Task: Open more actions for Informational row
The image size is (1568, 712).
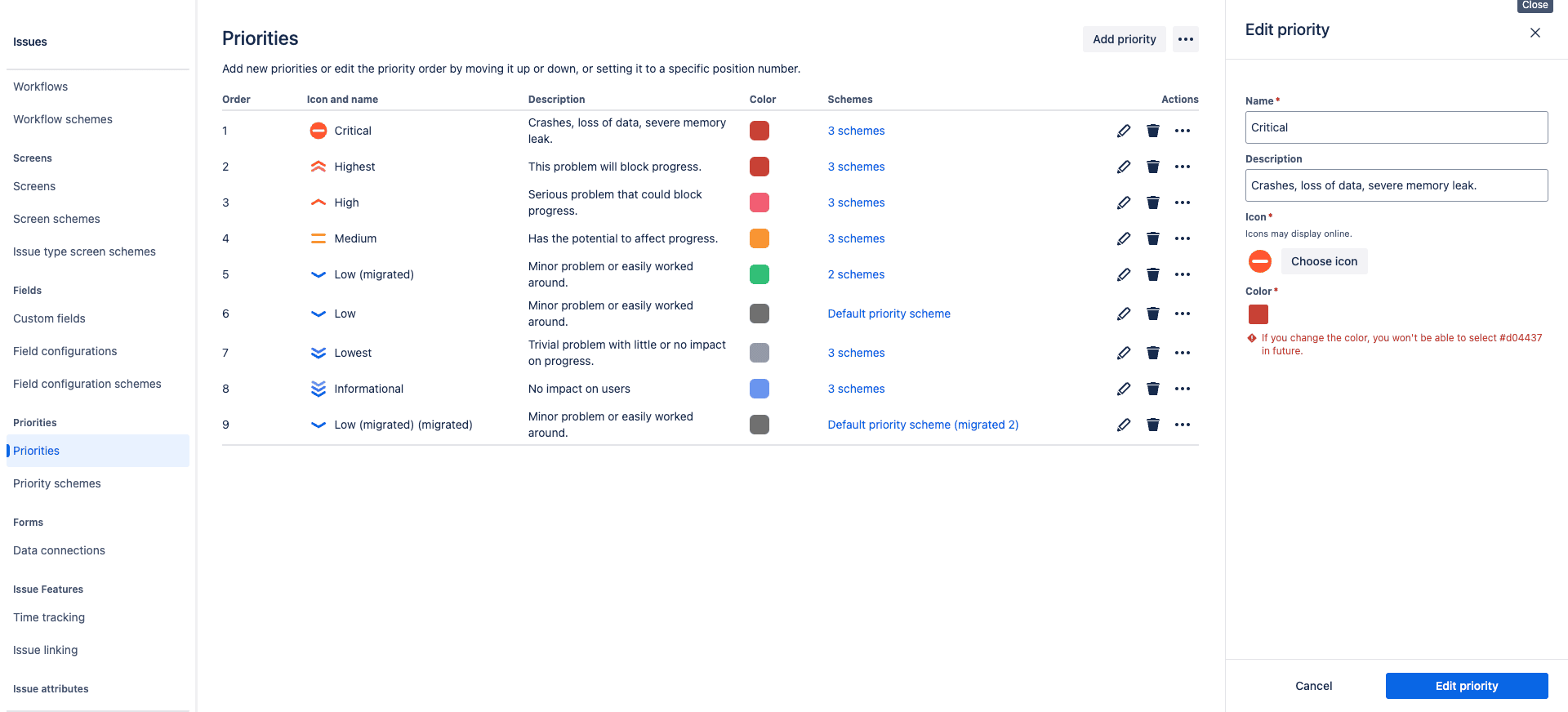Action: tap(1183, 389)
